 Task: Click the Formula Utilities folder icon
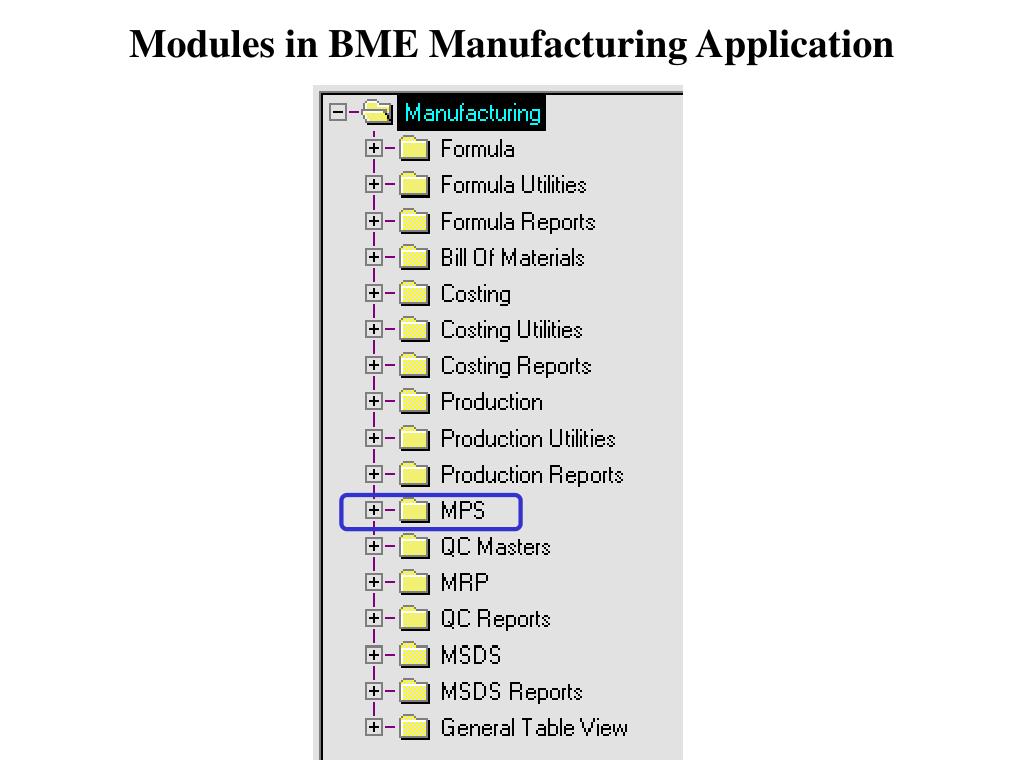click(414, 185)
